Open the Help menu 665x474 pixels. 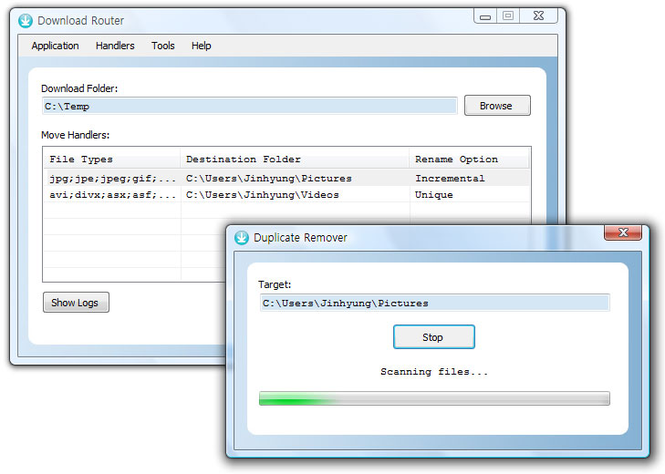pos(201,46)
